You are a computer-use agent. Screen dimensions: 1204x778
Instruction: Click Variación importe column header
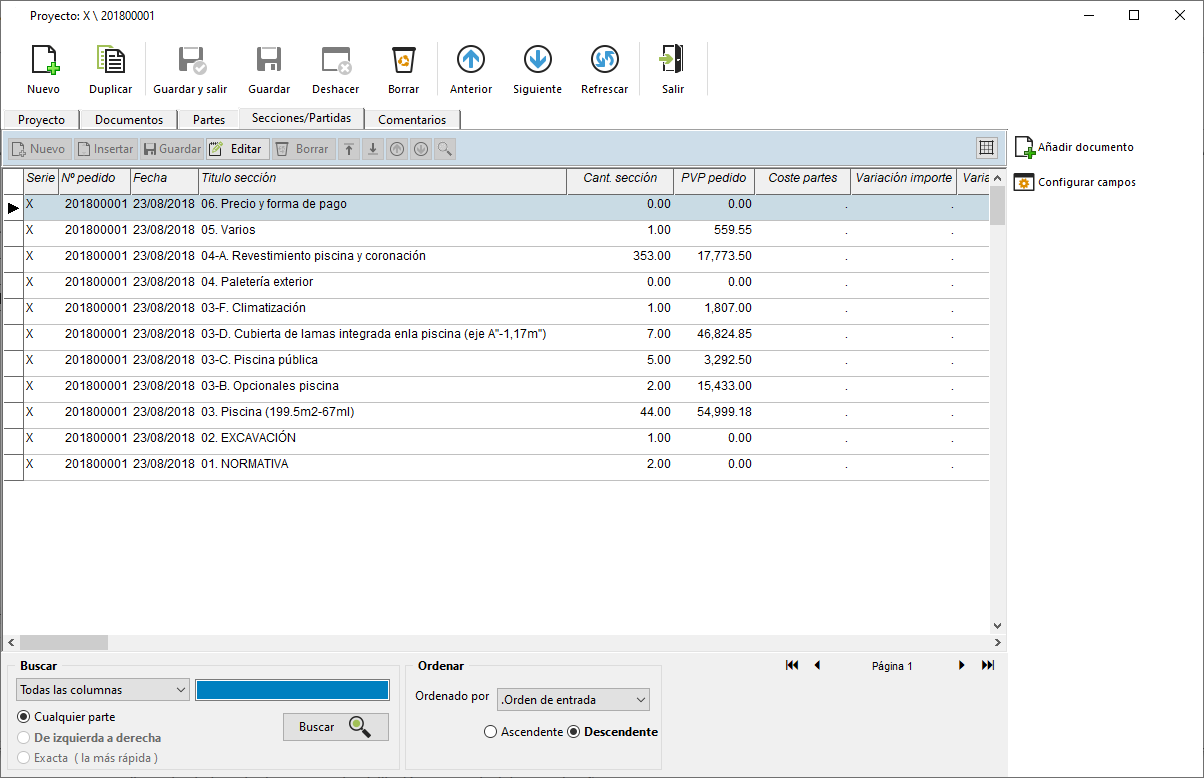(904, 179)
